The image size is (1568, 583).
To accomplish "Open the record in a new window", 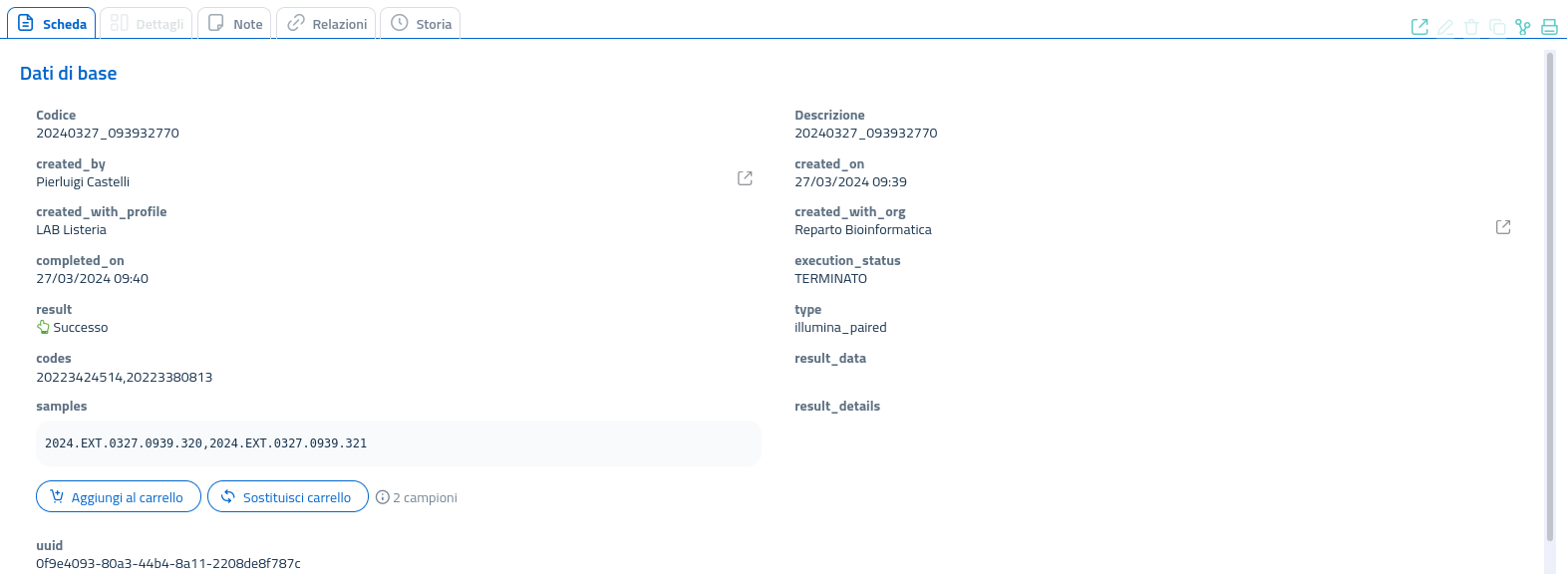I will click(1419, 27).
